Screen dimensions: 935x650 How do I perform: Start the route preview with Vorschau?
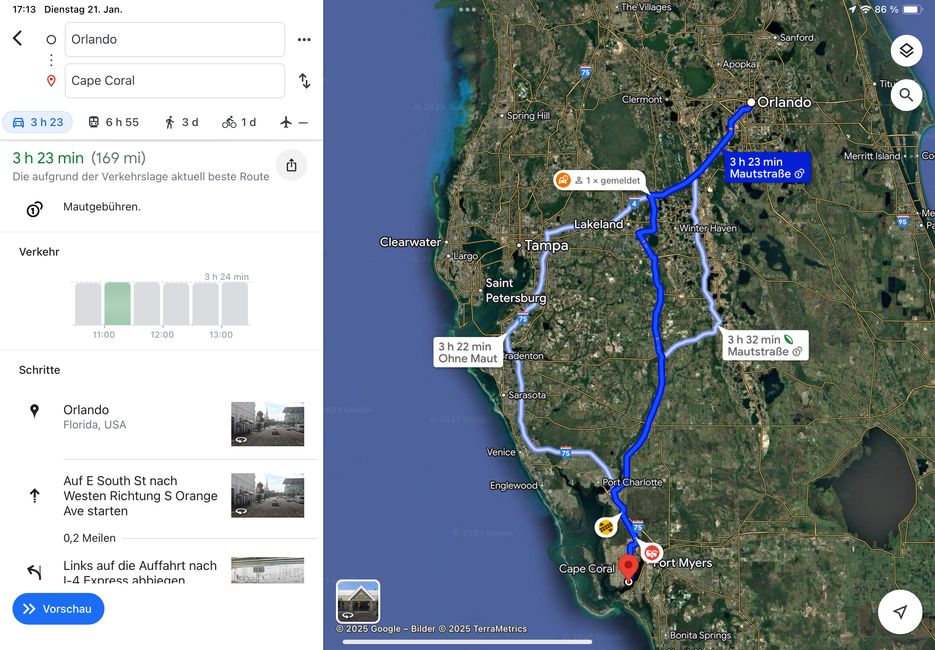pos(58,608)
